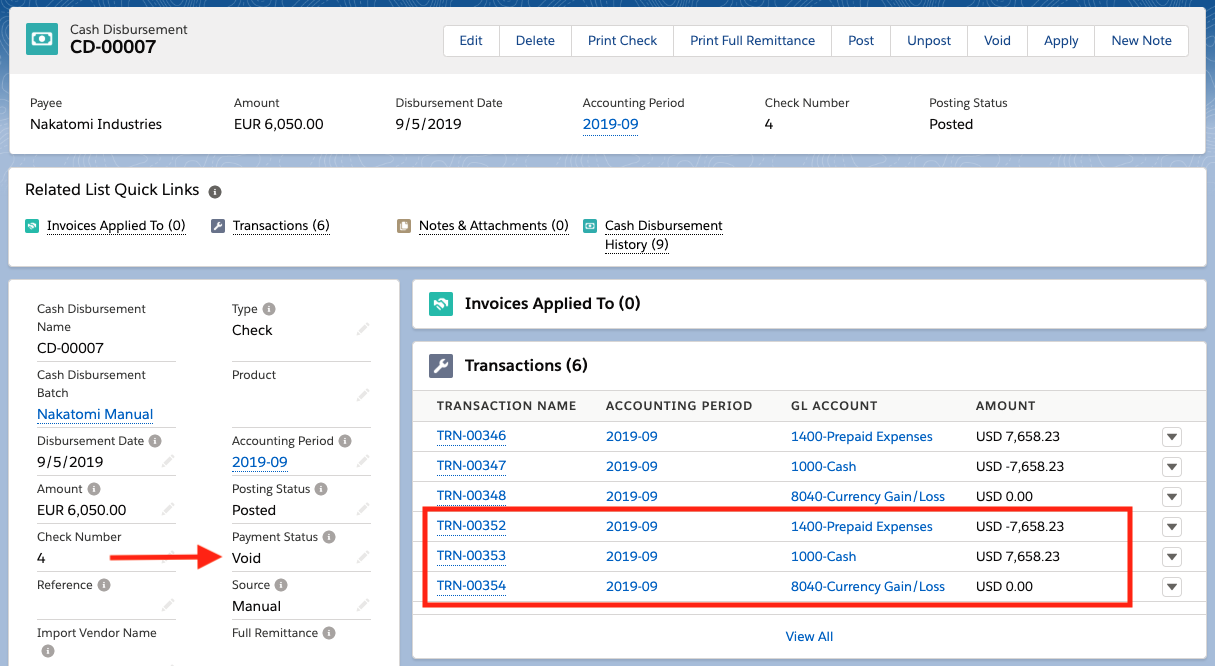Image resolution: width=1215 pixels, height=666 pixels.
Task: Click the Print Check button
Action: click(x=622, y=41)
